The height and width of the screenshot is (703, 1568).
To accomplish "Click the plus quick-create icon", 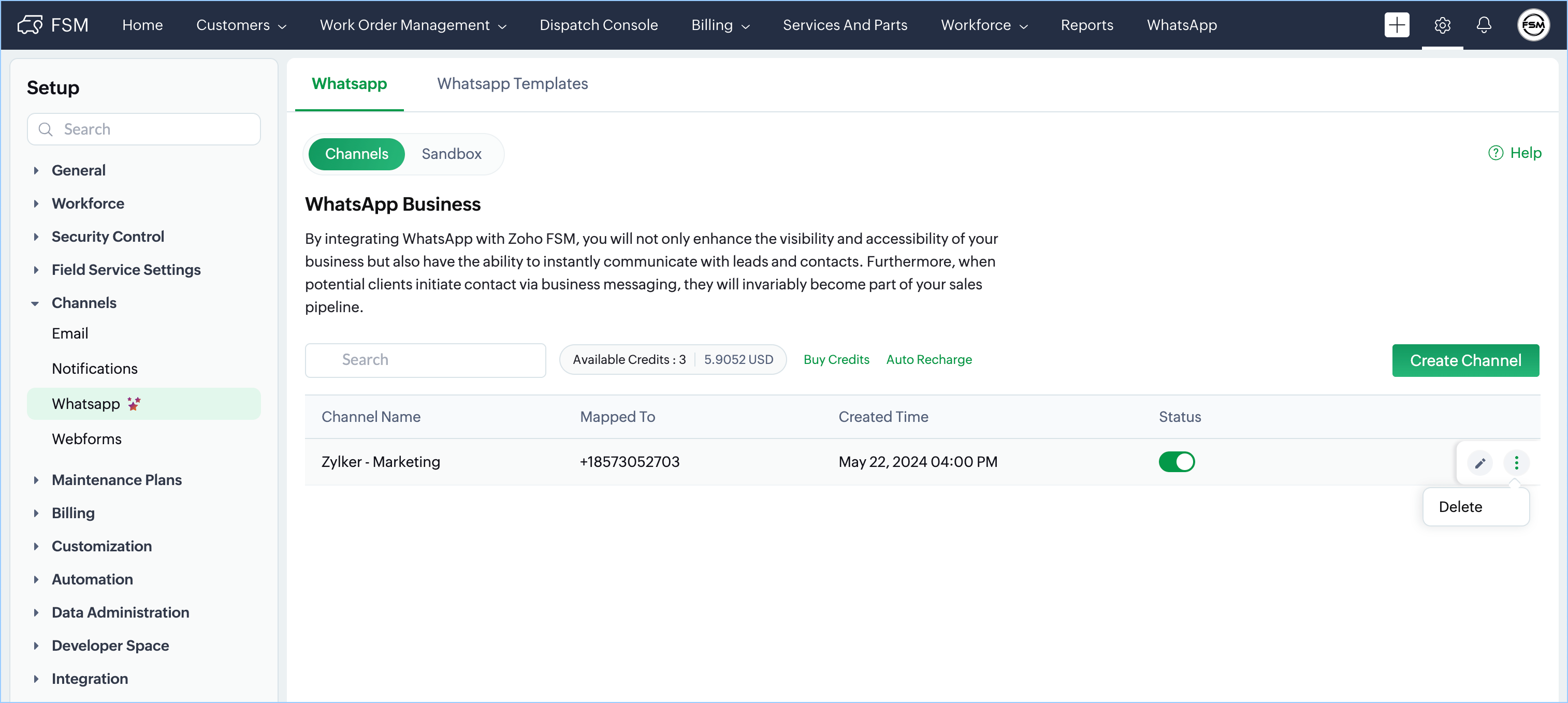I will click(1397, 25).
